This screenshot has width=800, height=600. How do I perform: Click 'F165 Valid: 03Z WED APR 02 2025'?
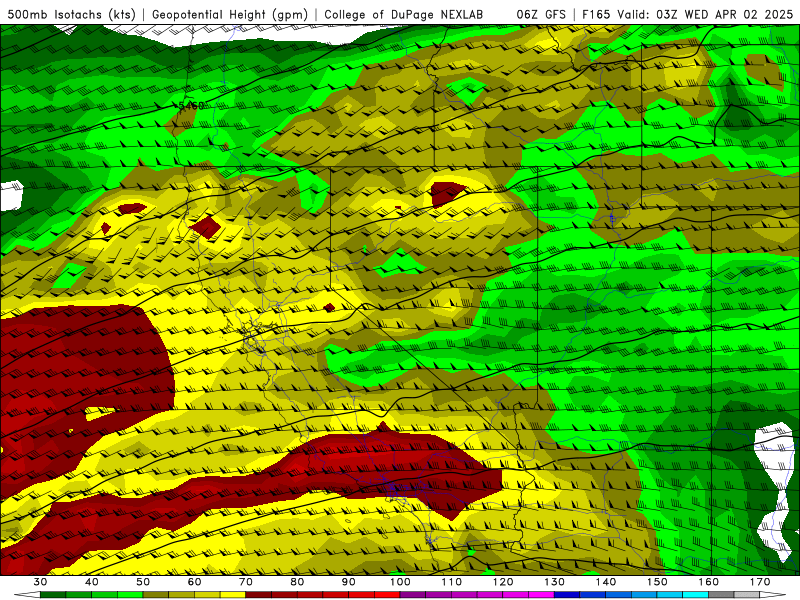click(x=687, y=15)
